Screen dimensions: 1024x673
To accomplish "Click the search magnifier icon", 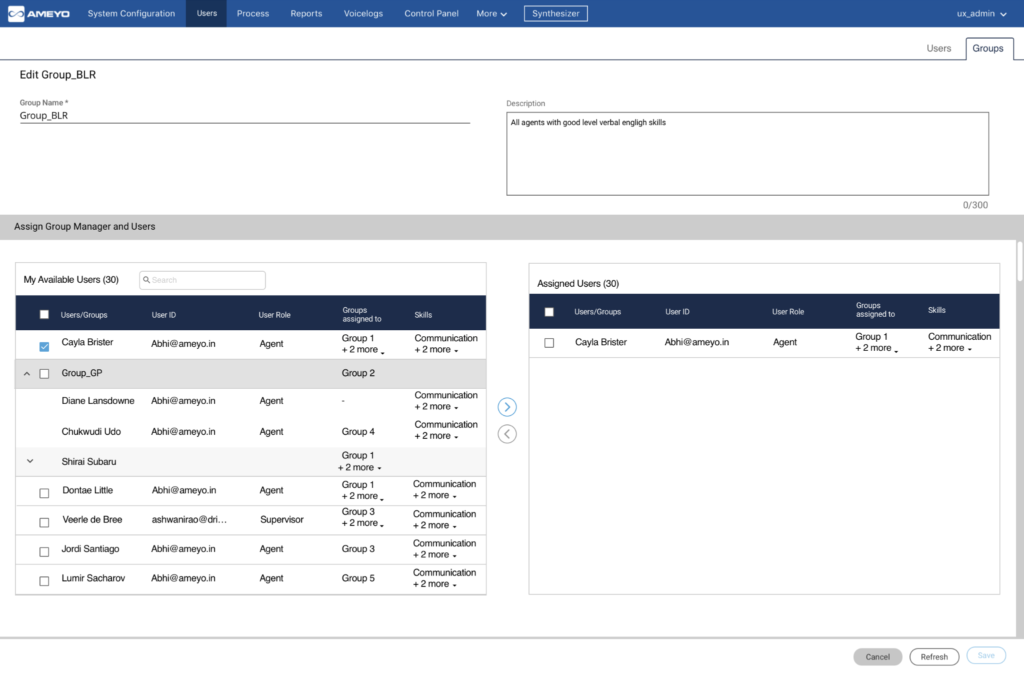I will click(x=146, y=280).
